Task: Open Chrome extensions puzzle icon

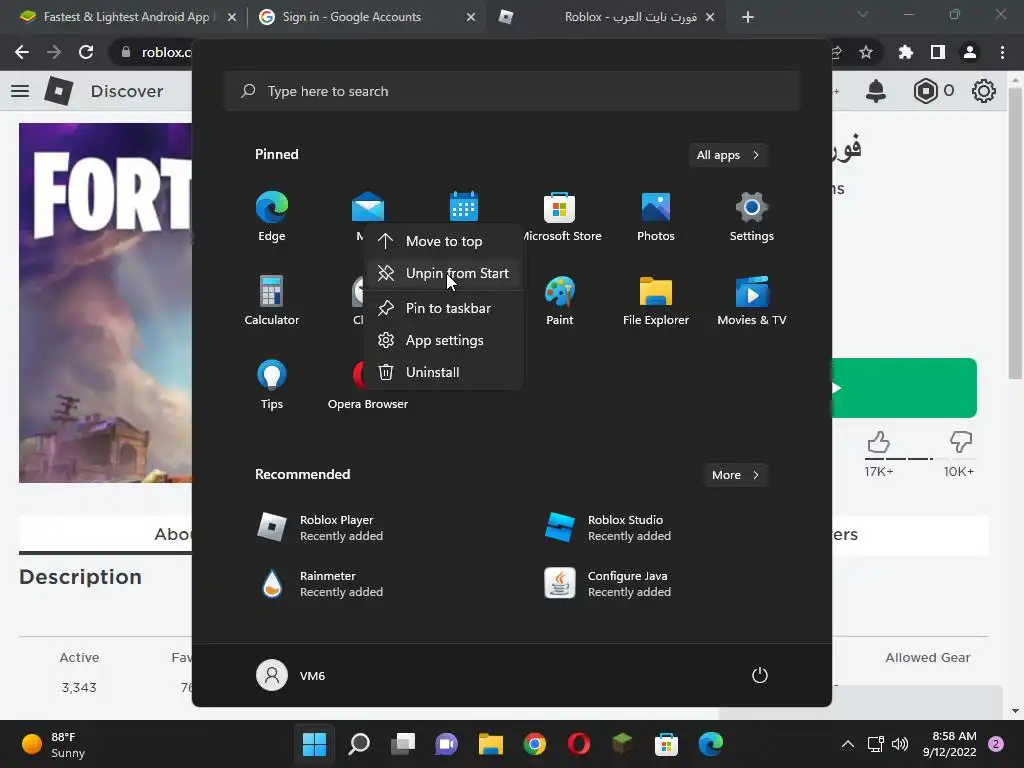Action: 906,52
